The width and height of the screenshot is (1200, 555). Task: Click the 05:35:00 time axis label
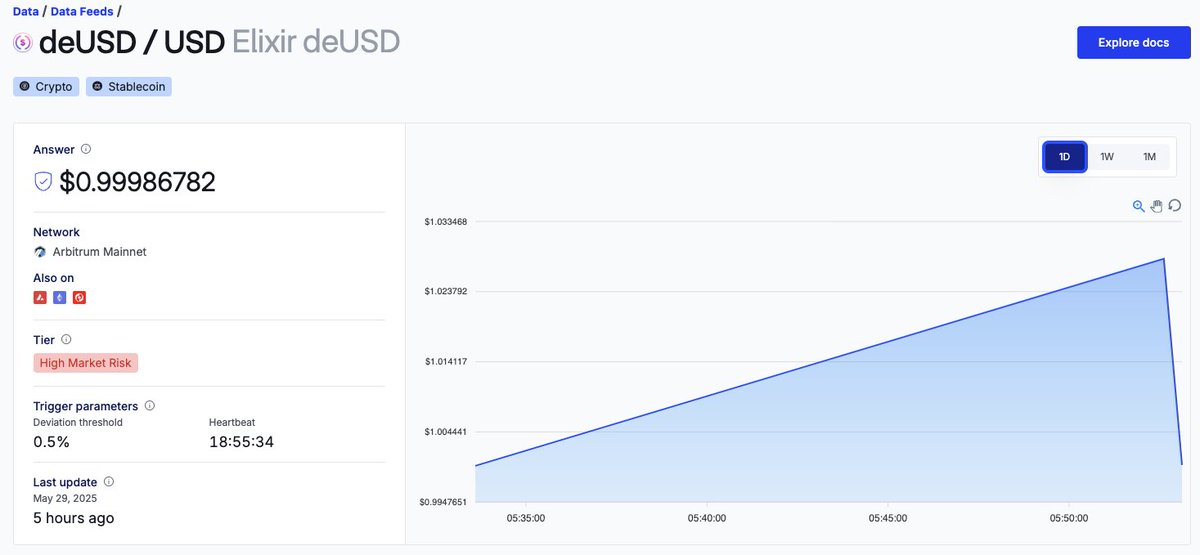(x=525, y=519)
